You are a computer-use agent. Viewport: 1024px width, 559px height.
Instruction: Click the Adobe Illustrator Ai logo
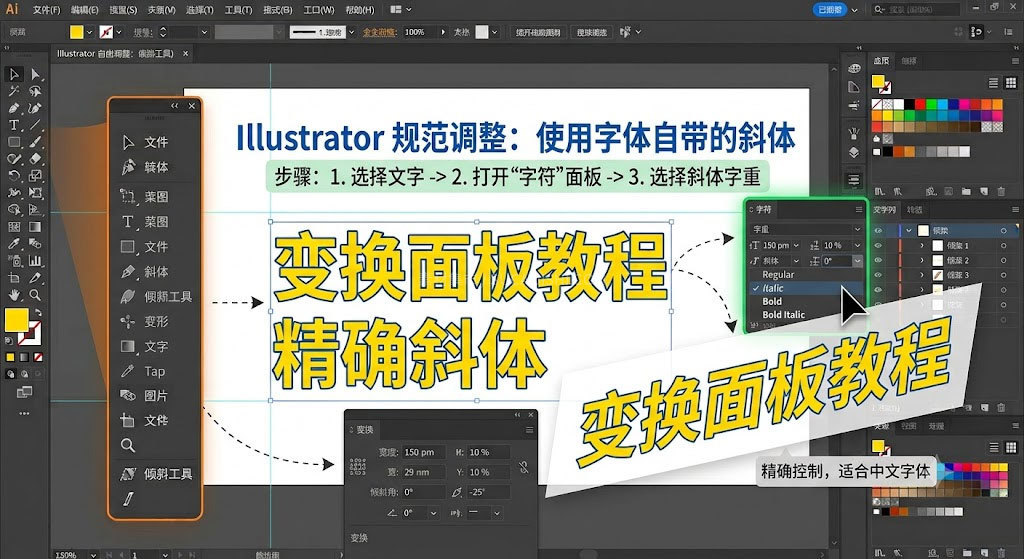coord(12,9)
